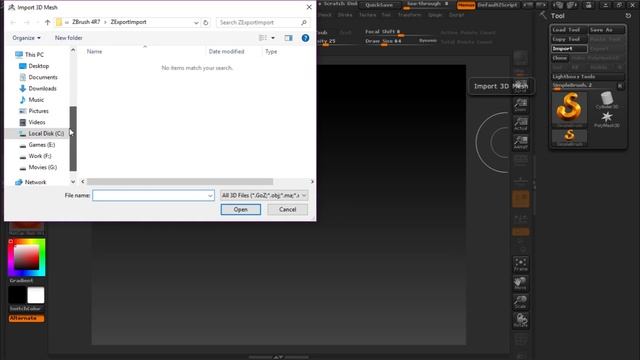This screenshot has height=360, width=640.
Task: Click the Save As button
Action: [x=607, y=30]
